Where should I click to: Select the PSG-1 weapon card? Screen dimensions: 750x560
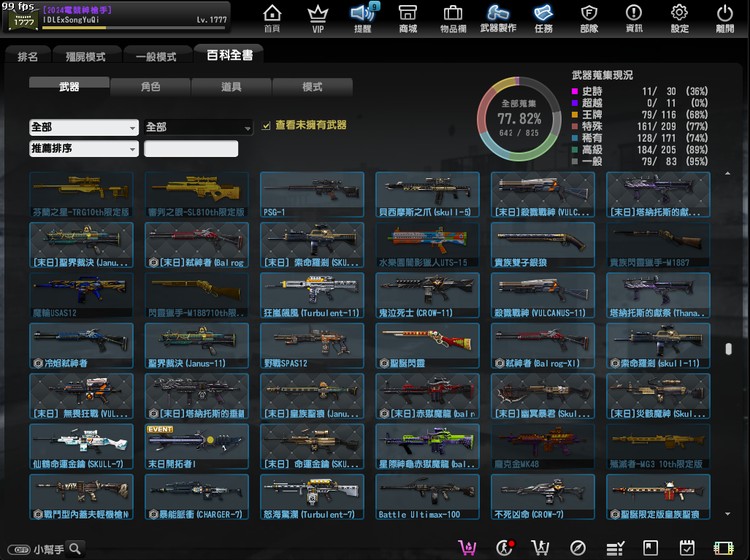click(312, 195)
